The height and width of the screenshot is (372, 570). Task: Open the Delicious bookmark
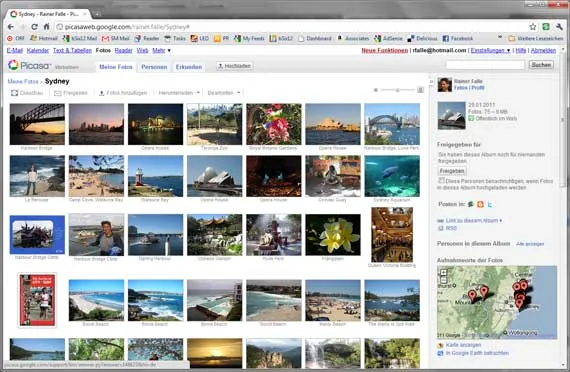click(x=422, y=38)
